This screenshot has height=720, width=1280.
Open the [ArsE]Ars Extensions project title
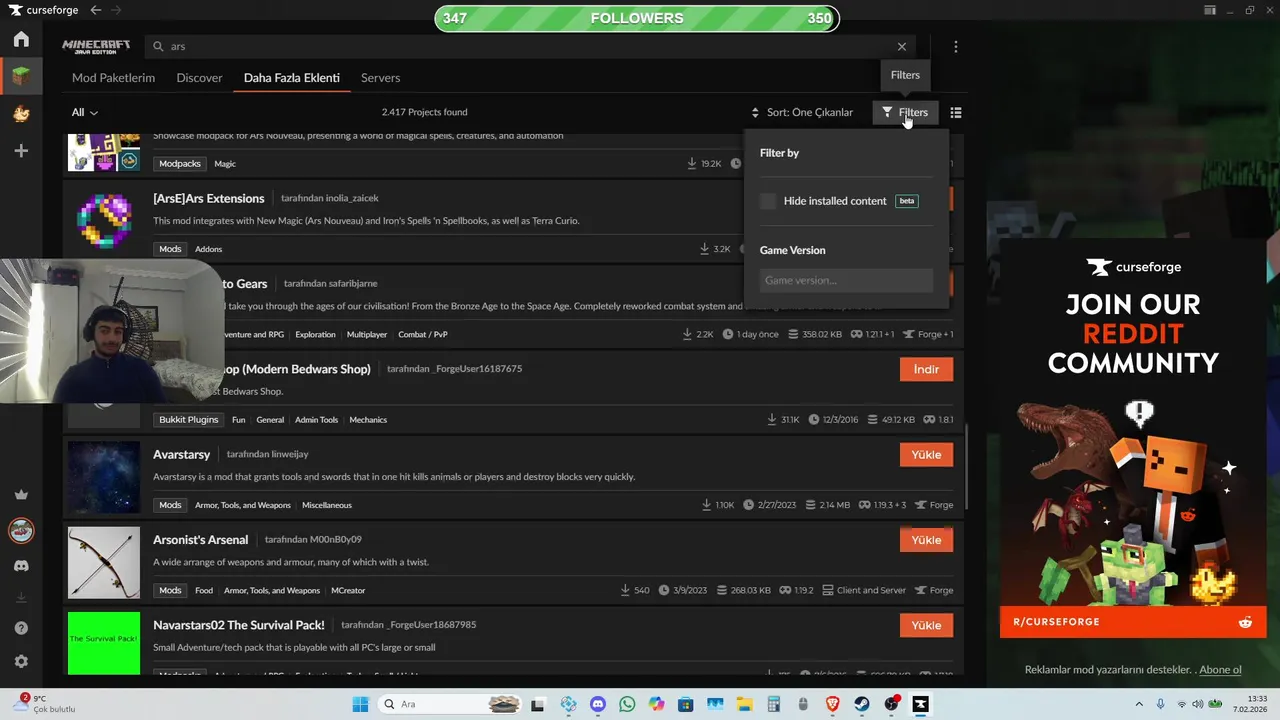209,198
